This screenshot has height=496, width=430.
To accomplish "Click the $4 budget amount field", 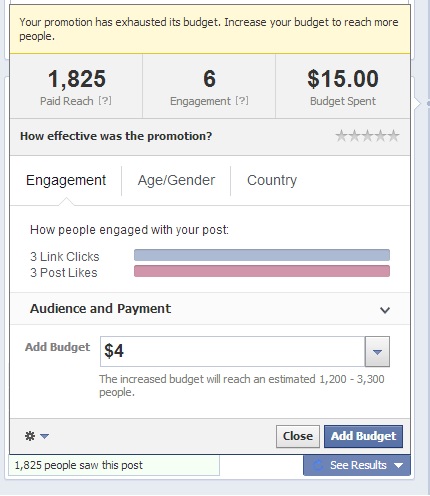I will 233,352.
